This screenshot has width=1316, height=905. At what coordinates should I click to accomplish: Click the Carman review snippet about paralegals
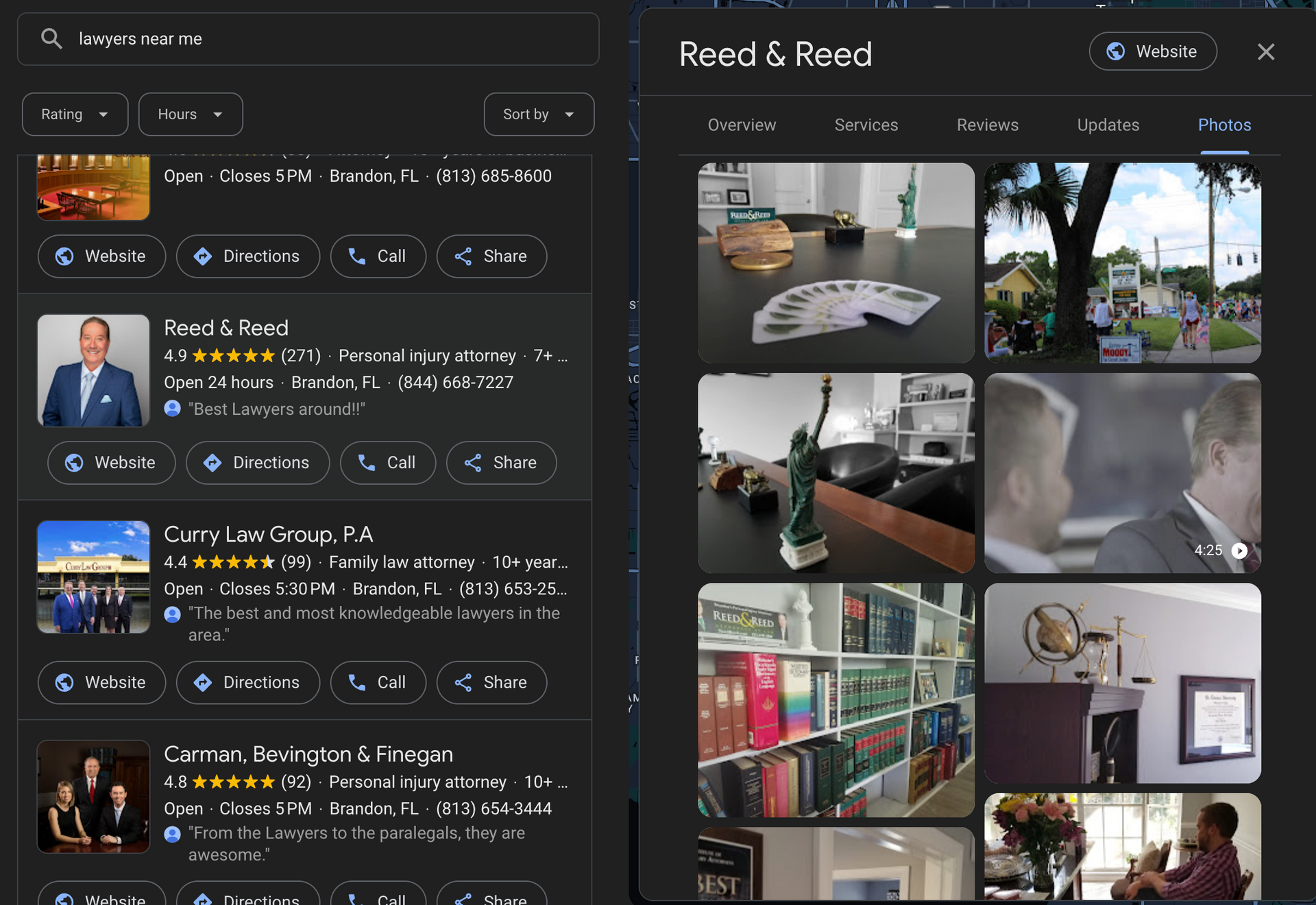point(356,844)
